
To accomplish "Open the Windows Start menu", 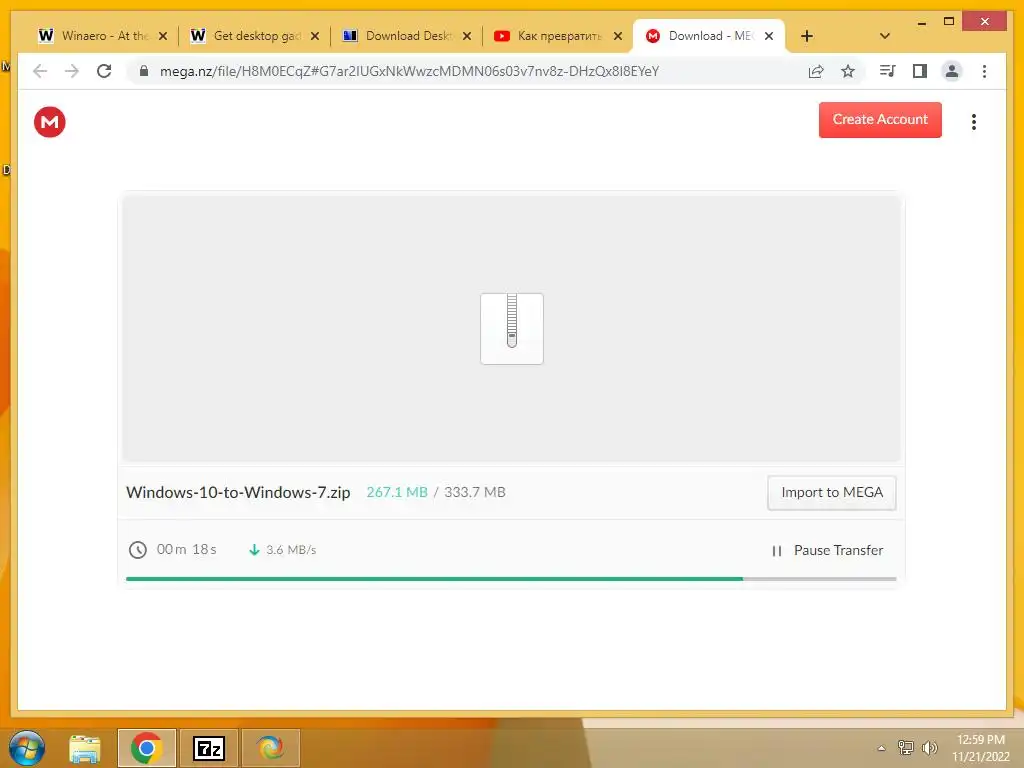I will pyautogui.click(x=27, y=748).
